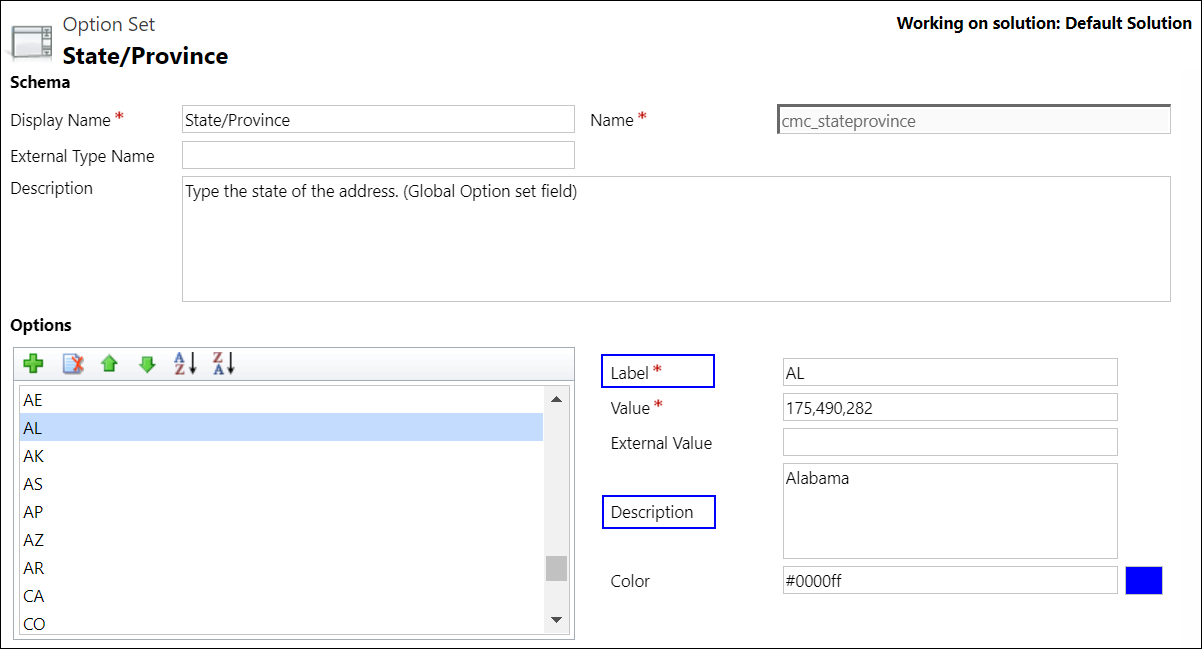Viewport: 1202px width, 649px height.
Task: Click the External Type Name field
Action: click(378, 155)
